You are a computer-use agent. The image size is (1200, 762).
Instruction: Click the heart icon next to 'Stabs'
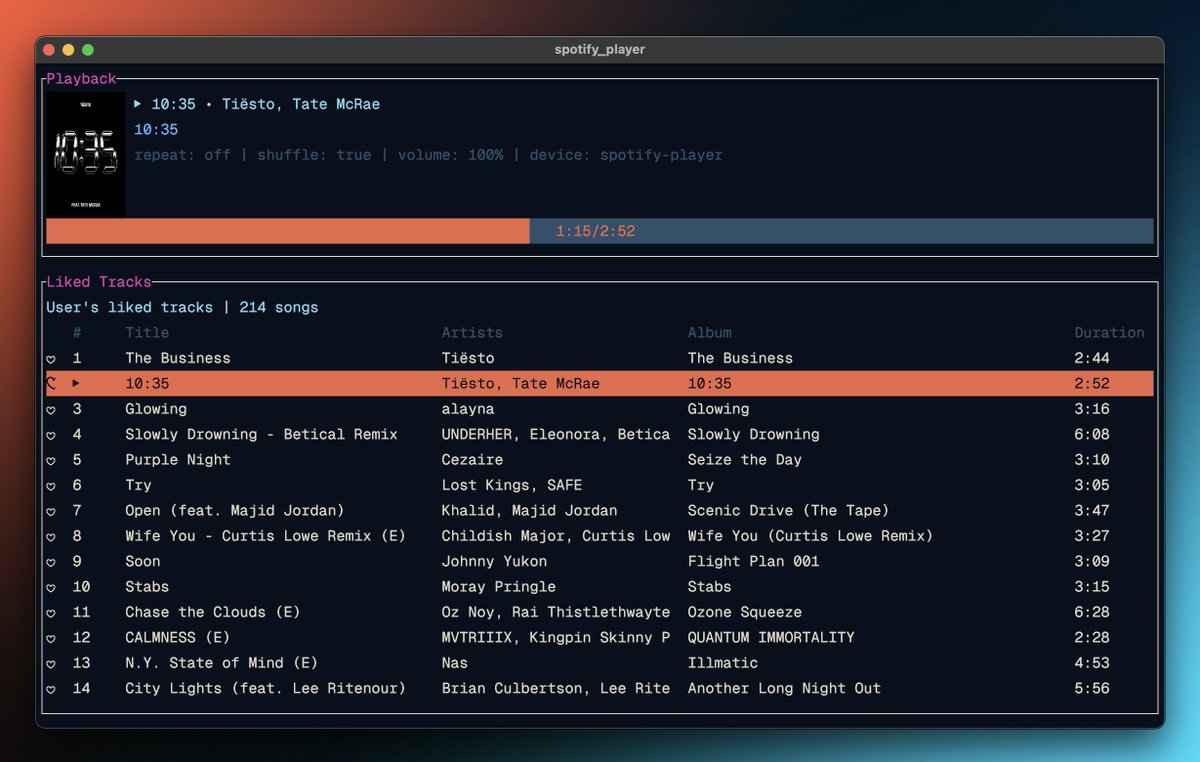(x=51, y=586)
